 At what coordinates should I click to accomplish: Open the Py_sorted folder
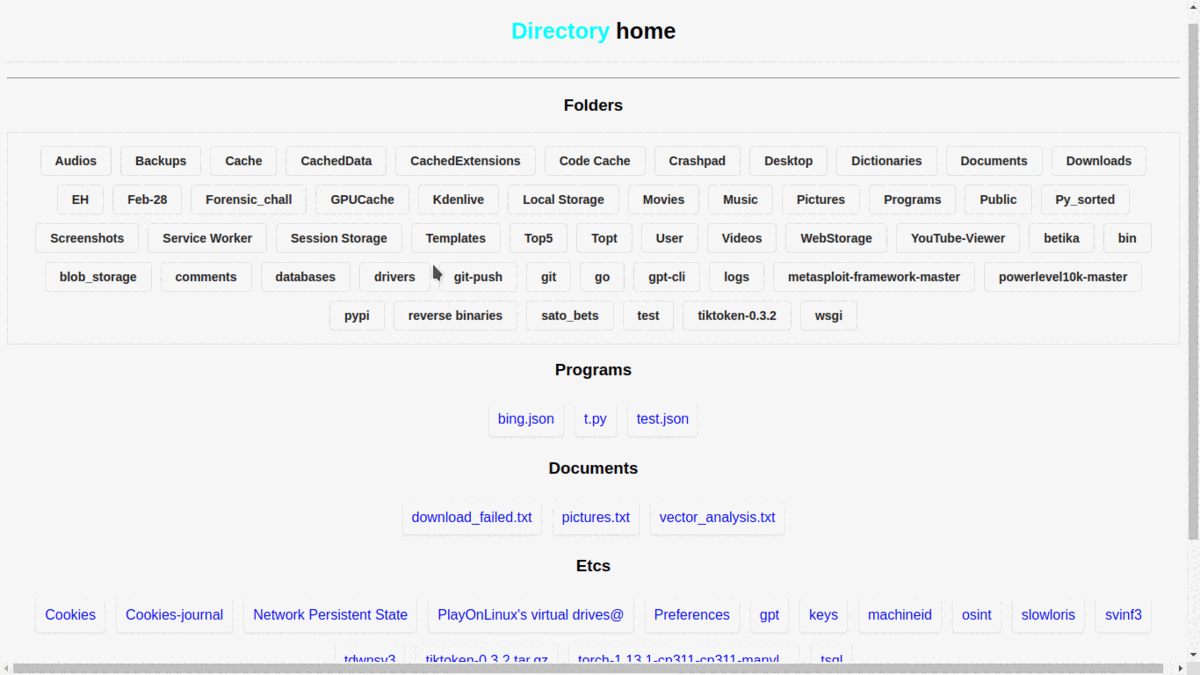pos(1085,200)
